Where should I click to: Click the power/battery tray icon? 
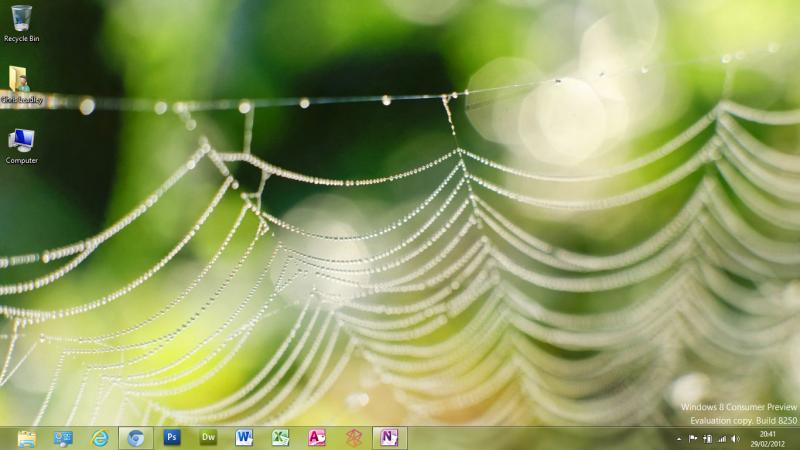(x=708, y=439)
